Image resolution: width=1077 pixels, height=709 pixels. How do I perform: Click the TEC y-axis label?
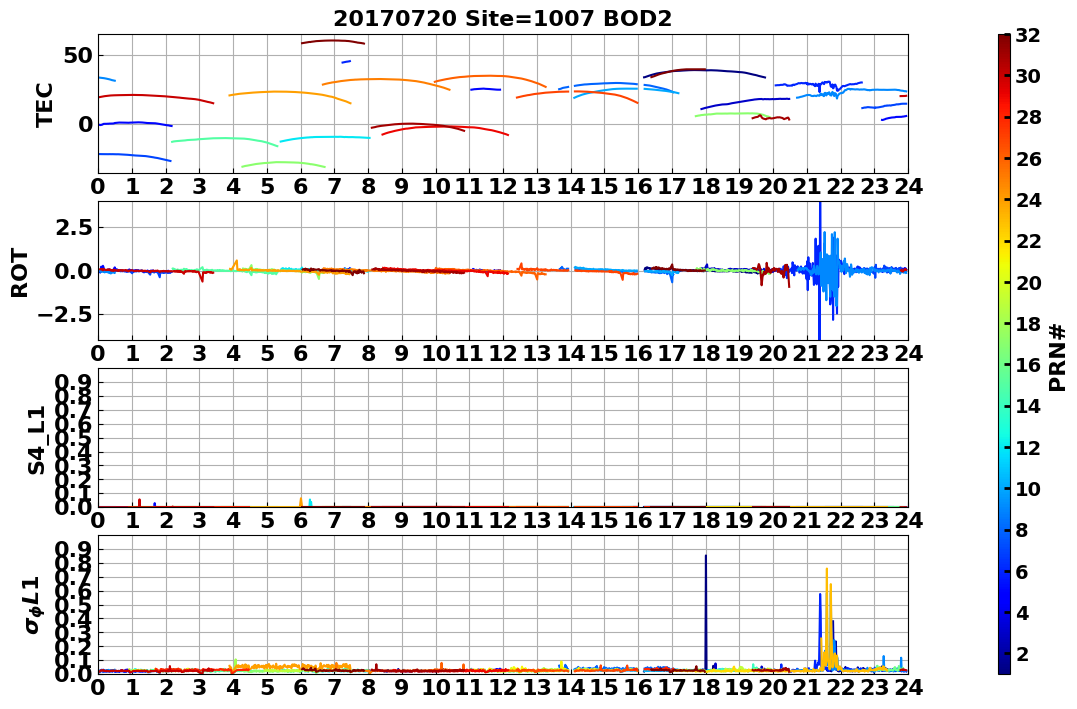tap(45, 104)
